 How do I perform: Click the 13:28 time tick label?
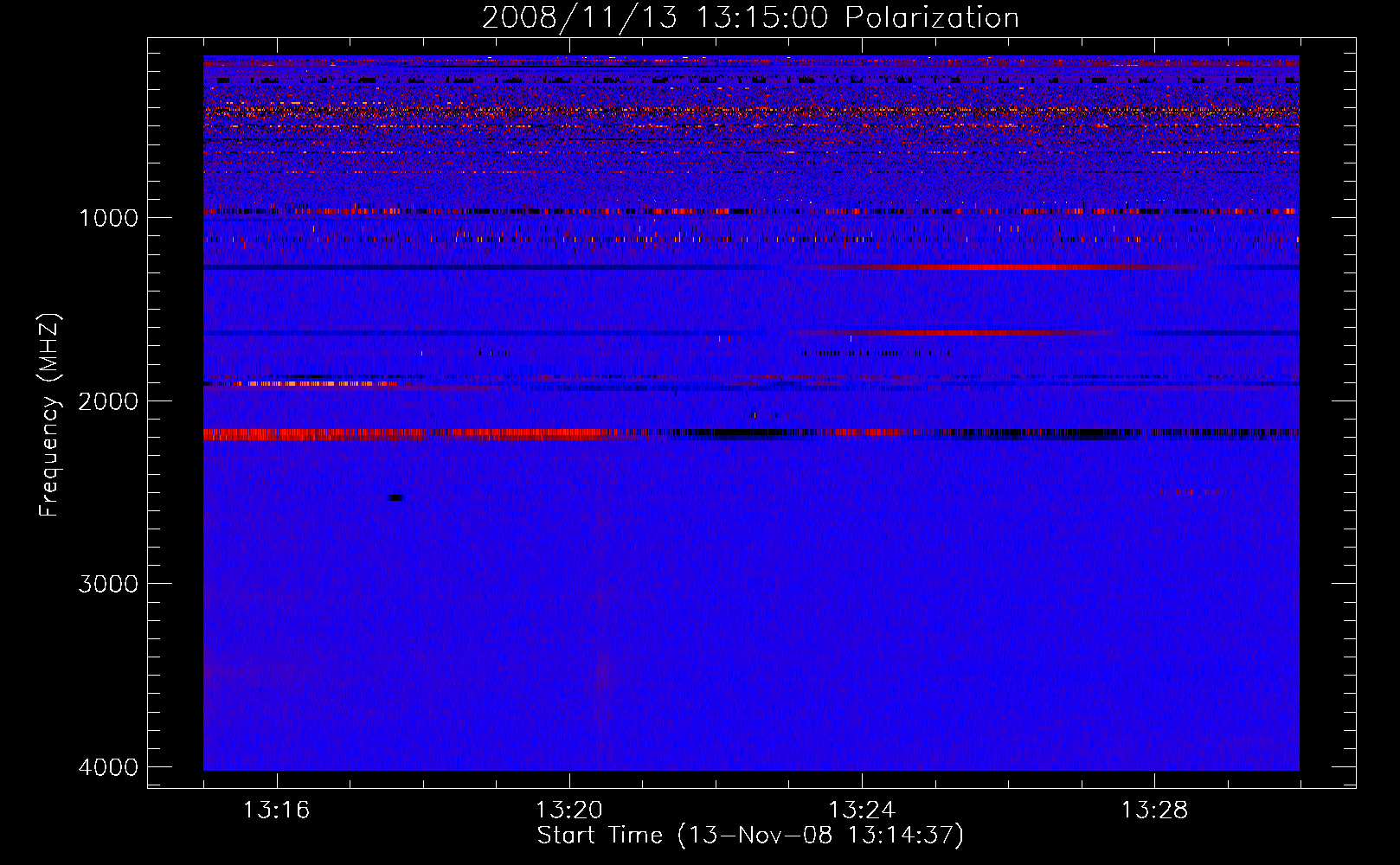(x=1154, y=810)
